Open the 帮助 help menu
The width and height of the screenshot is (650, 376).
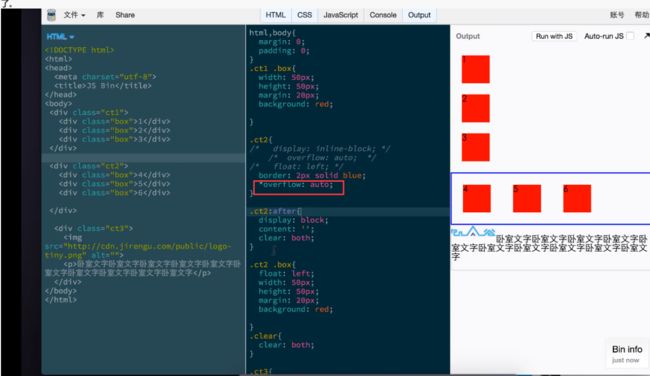click(642, 15)
